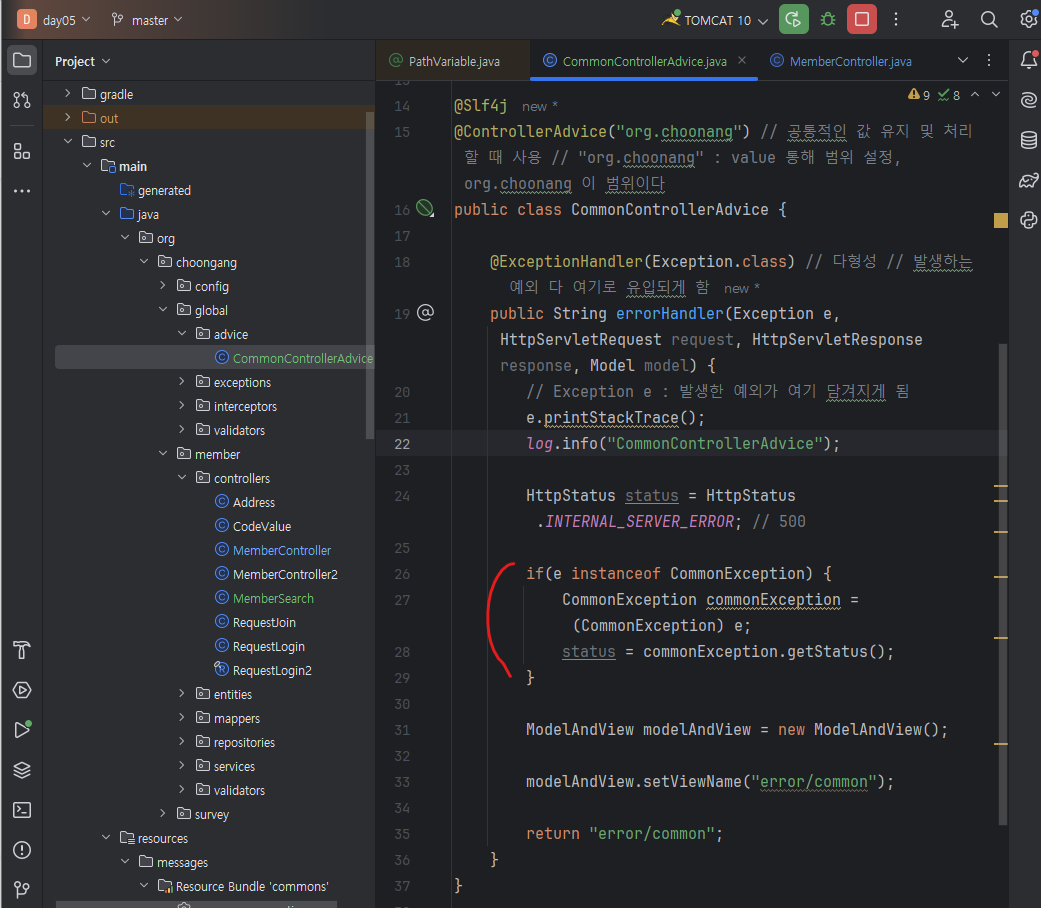Close the CommonControllerAdvice.java tab
Viewport: 1041px width, 908px height.
(742, 60)
